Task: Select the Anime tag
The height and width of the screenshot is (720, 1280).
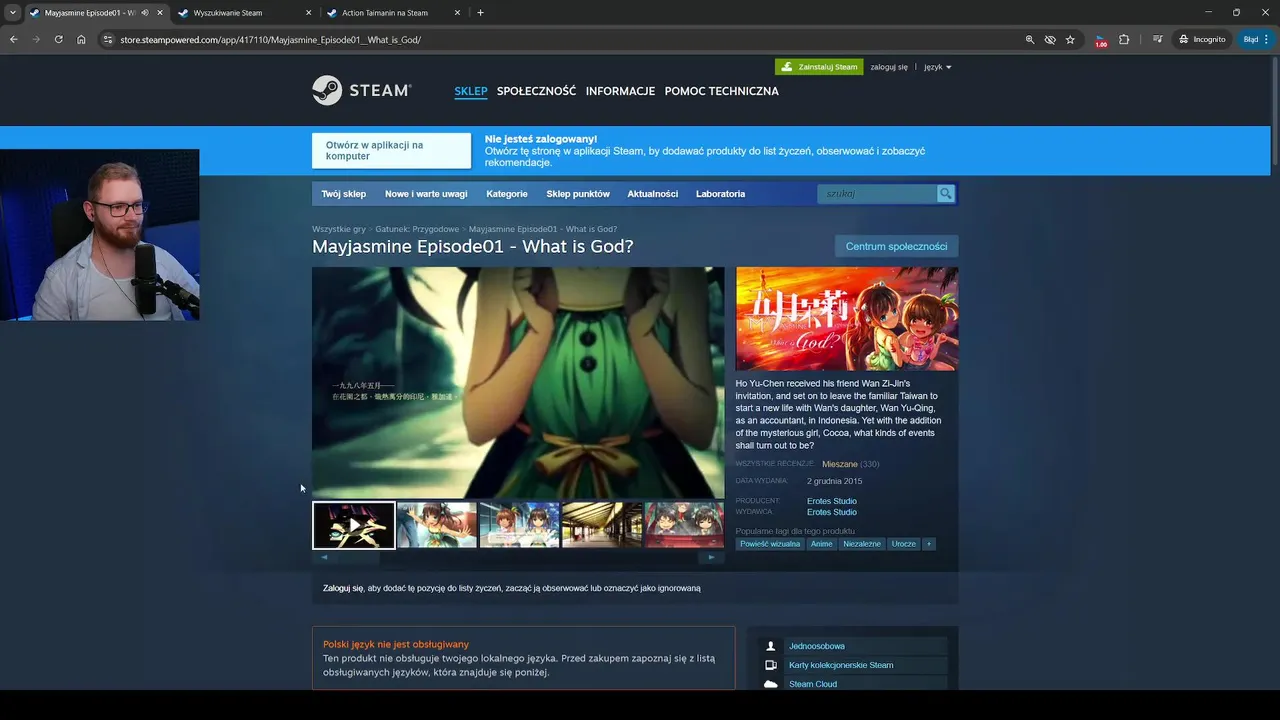Action: tap(821, 544)
